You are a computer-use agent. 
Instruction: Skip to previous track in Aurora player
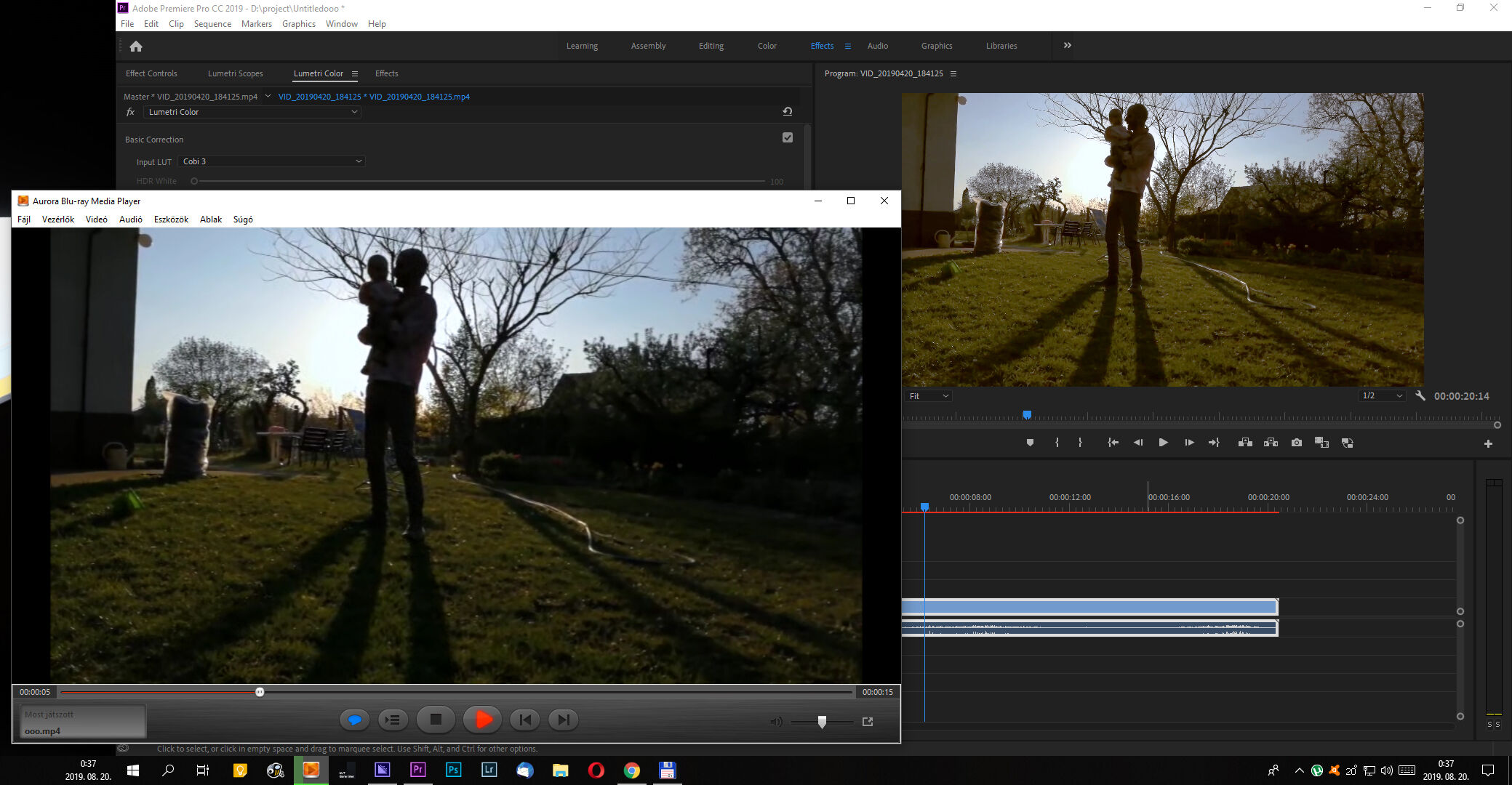(x=525, y=720)
